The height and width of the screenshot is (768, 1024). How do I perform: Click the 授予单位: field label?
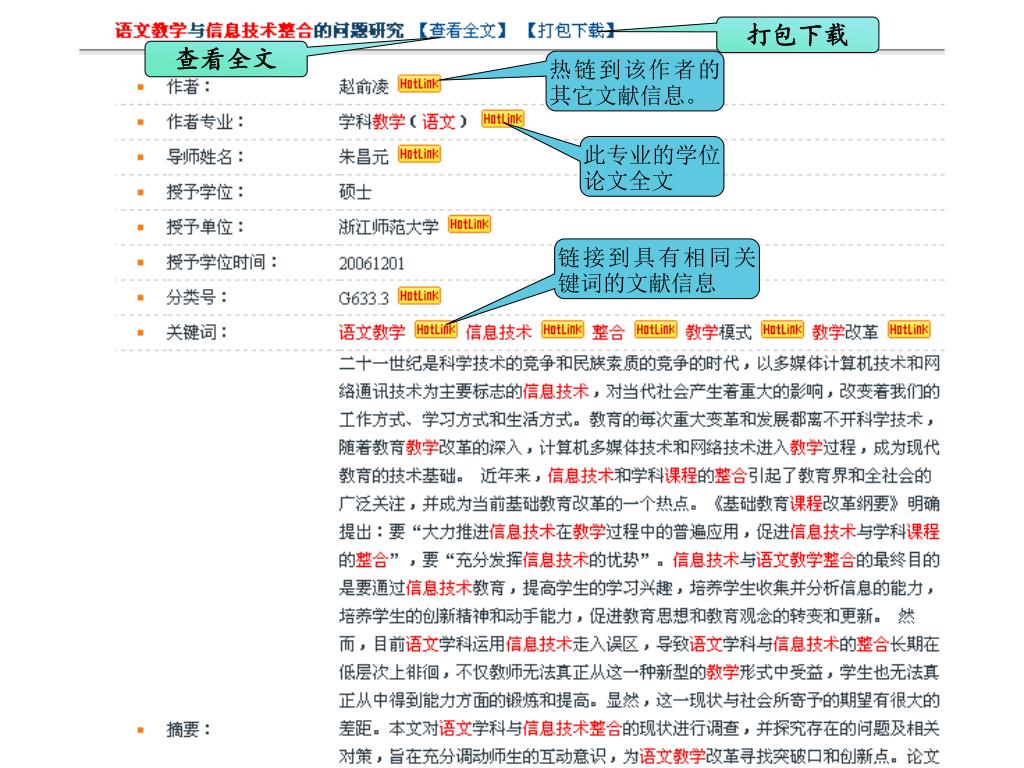click(205, 227)
